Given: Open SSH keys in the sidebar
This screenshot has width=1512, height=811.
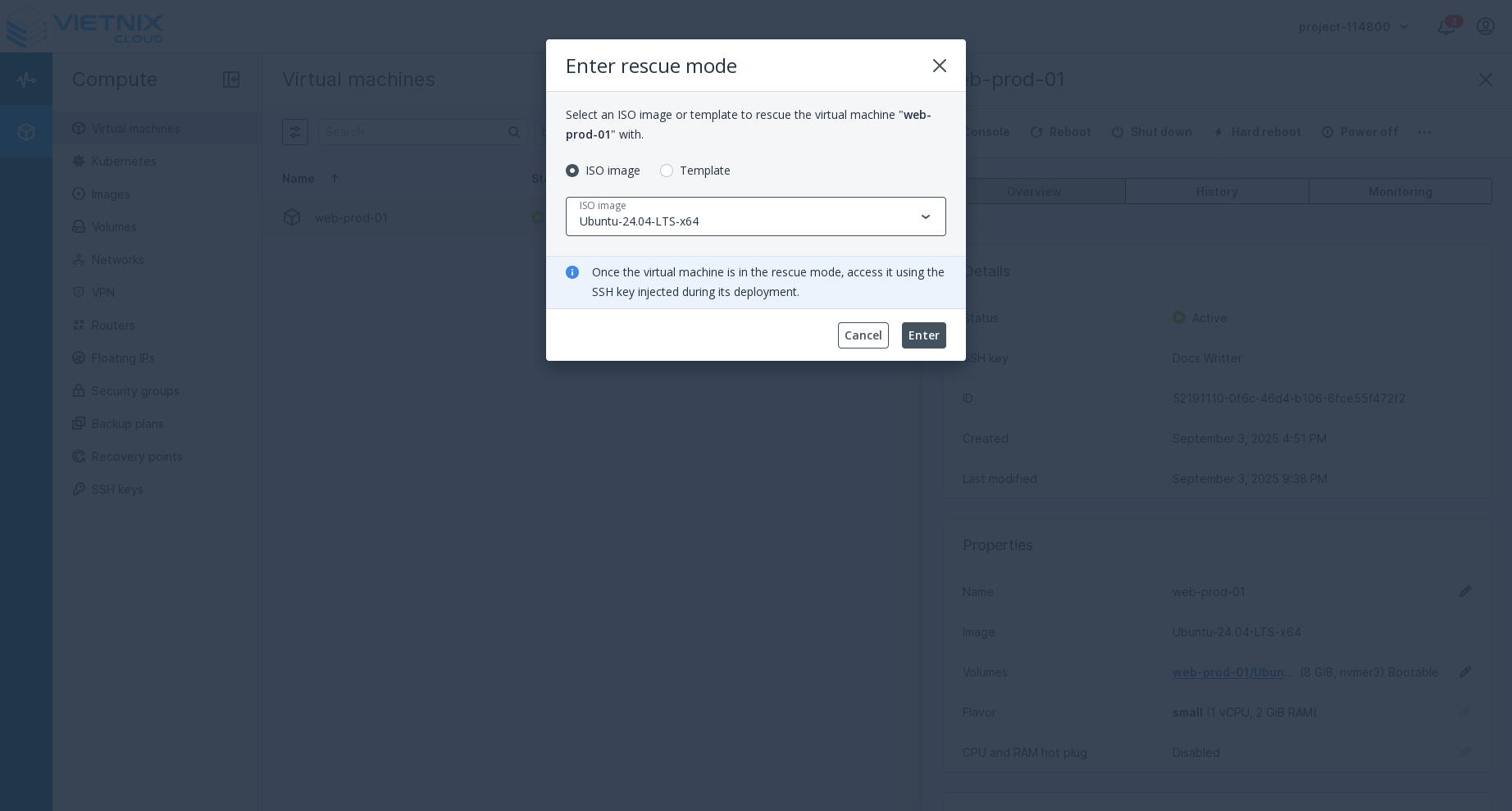Looking at the screenshot, I should pyautogui.click(x=117, y=490).
